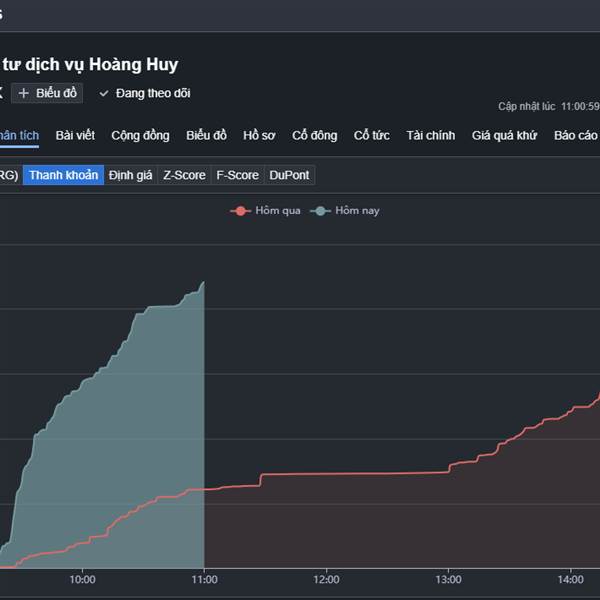Open the Hồ sơ tab
The image size is (600, 600).
260,136
